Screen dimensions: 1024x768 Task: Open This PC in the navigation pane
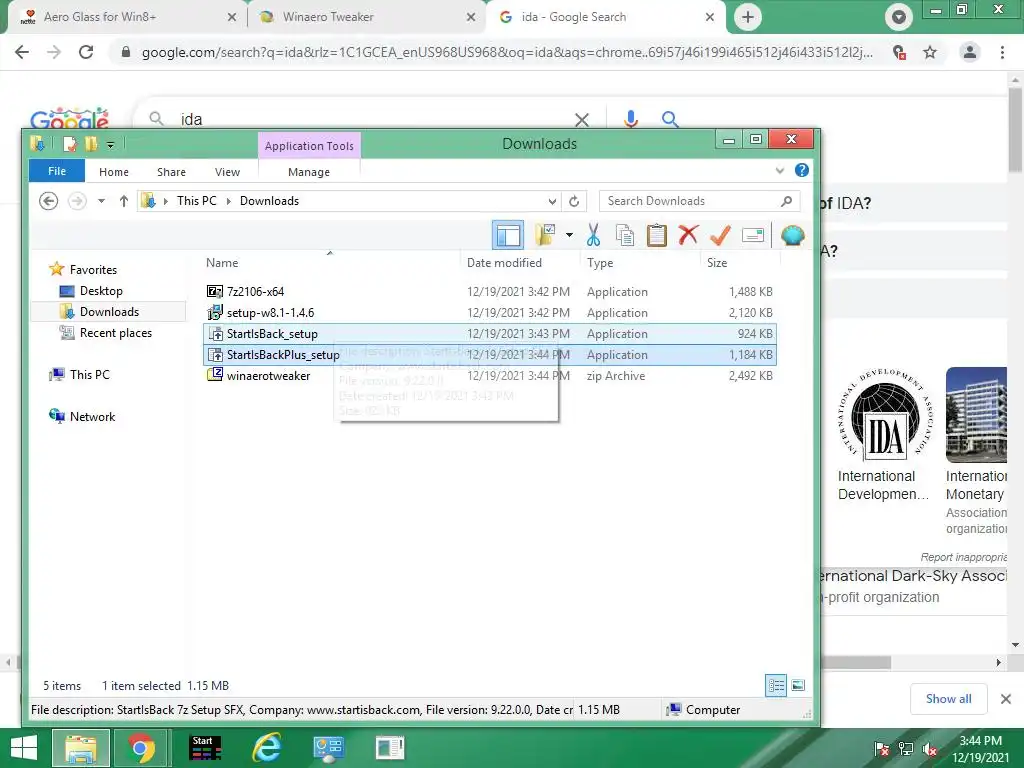point(89,374)
